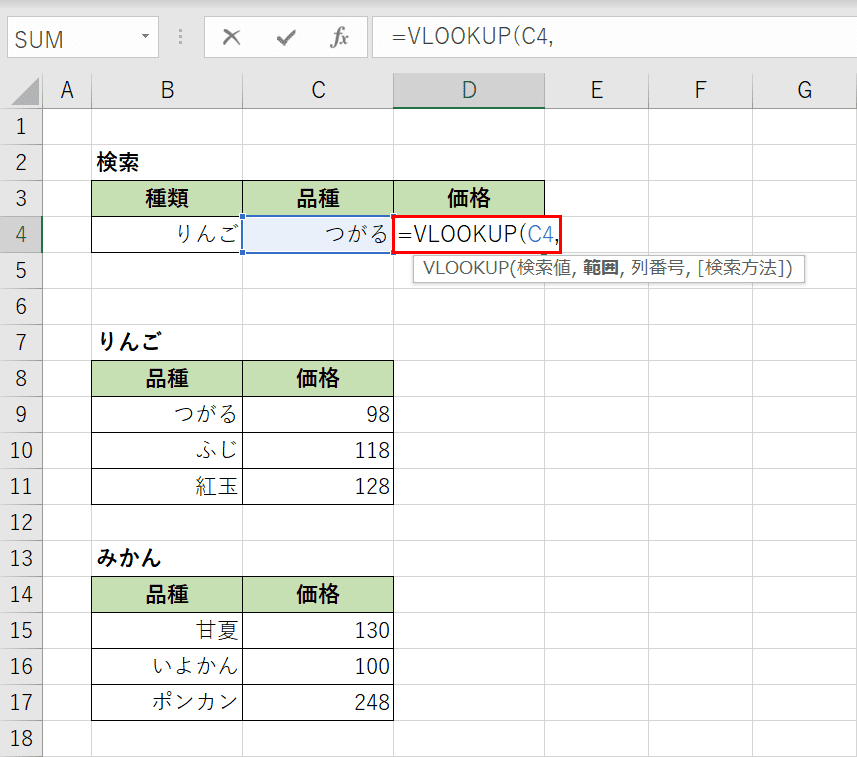Click 品種 header in row 8
The width and height of the screenshot is (857, 757).
pos(167,378)
